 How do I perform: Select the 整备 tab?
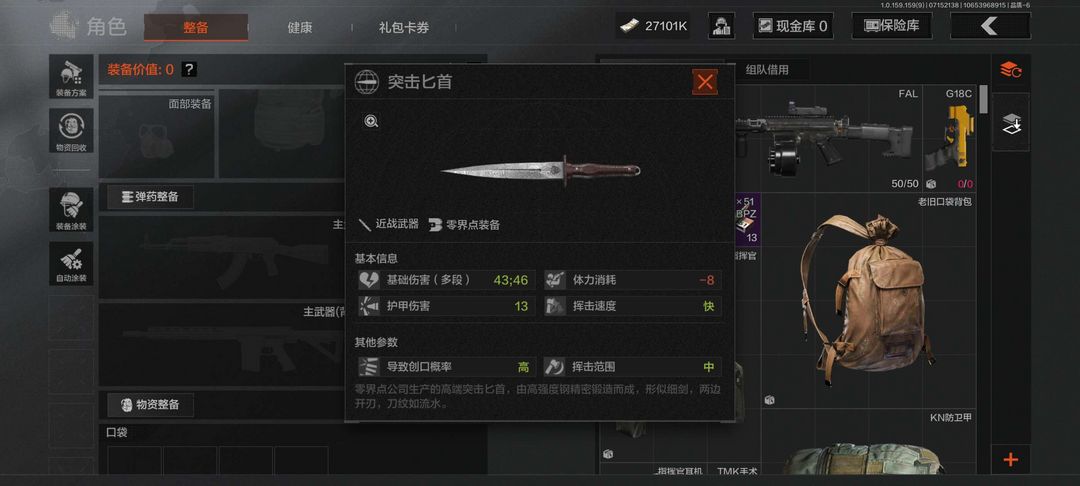196,28
